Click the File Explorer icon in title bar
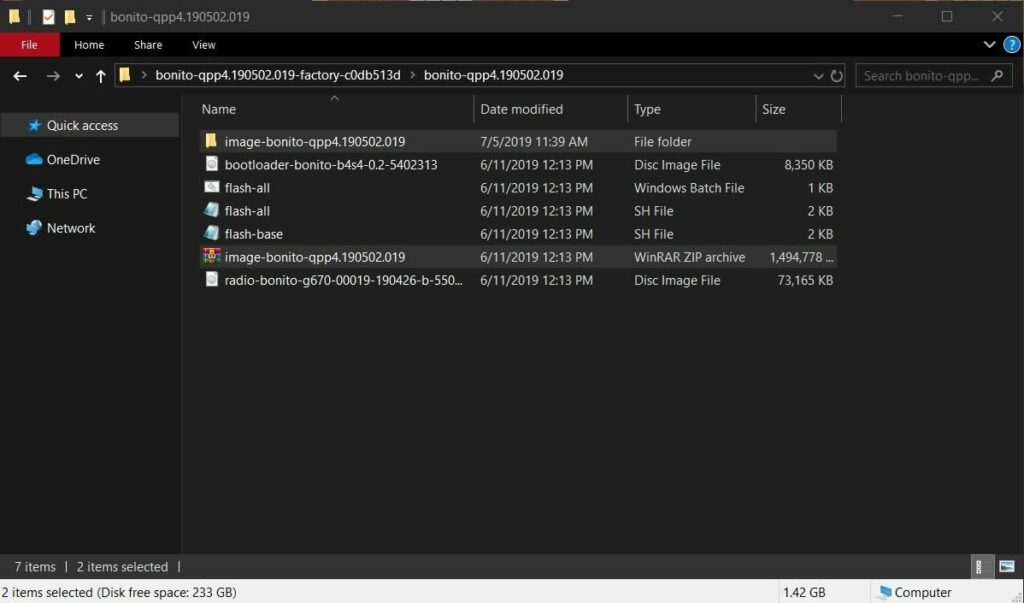The width and height of the screenshot is (1024, 603). [16, 16]
